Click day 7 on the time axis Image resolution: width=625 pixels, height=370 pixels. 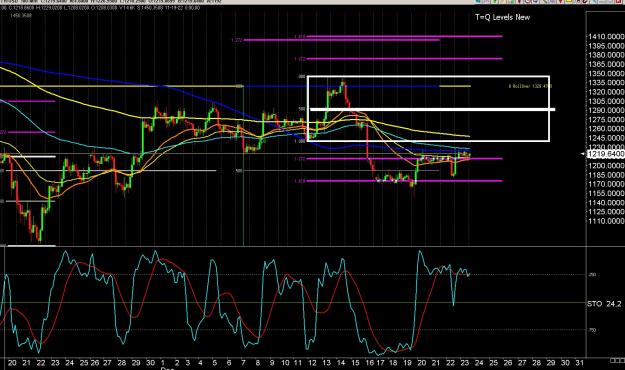243,363
